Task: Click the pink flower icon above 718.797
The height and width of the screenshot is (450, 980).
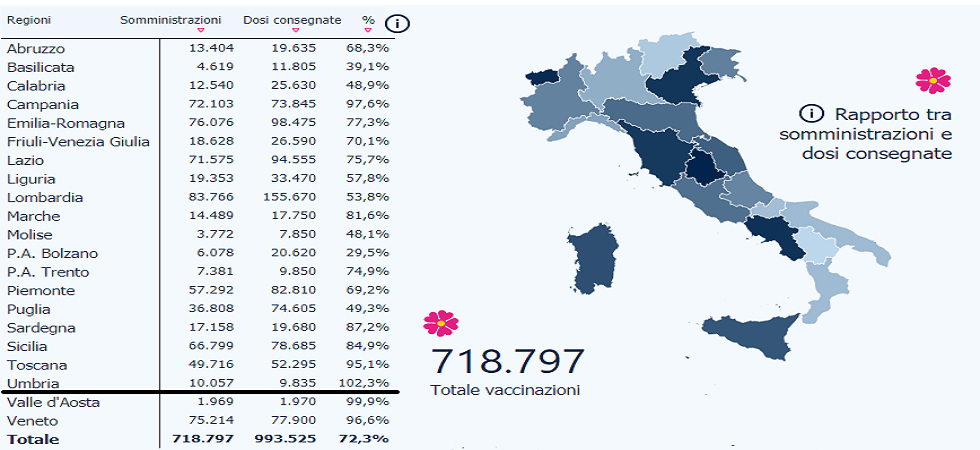Action: point(440,322)
